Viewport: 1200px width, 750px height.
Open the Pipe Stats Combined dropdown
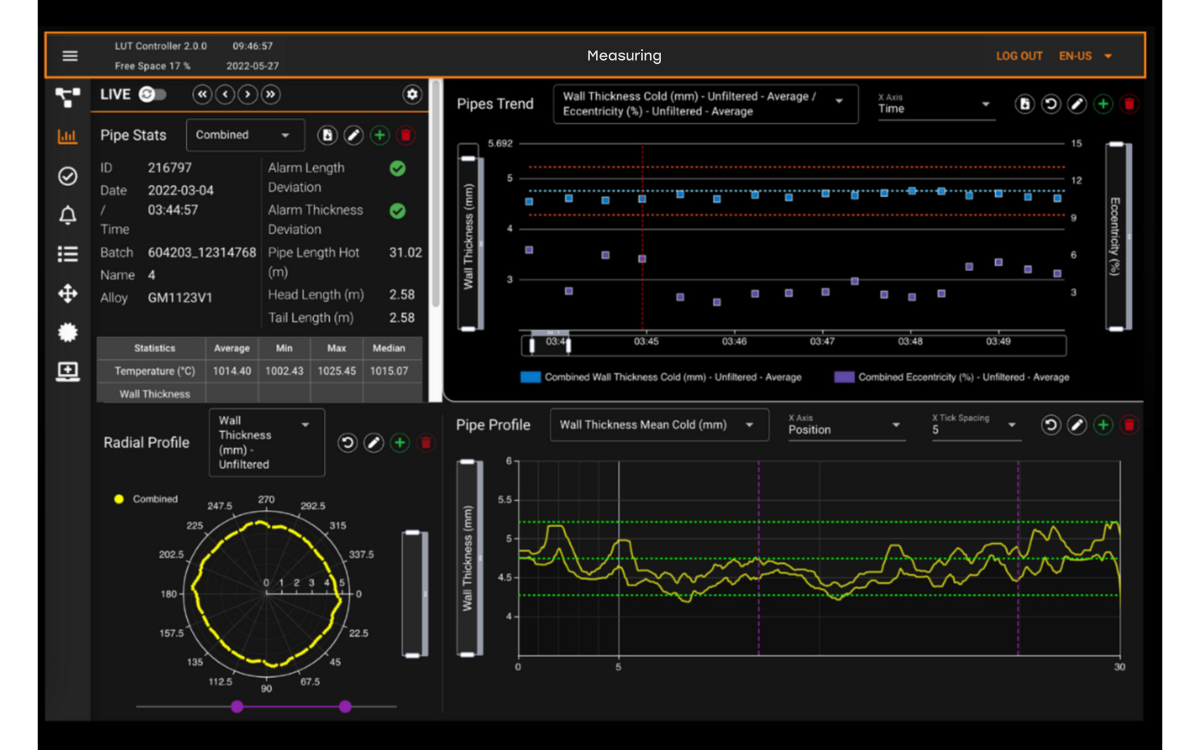tap(245, 135)
